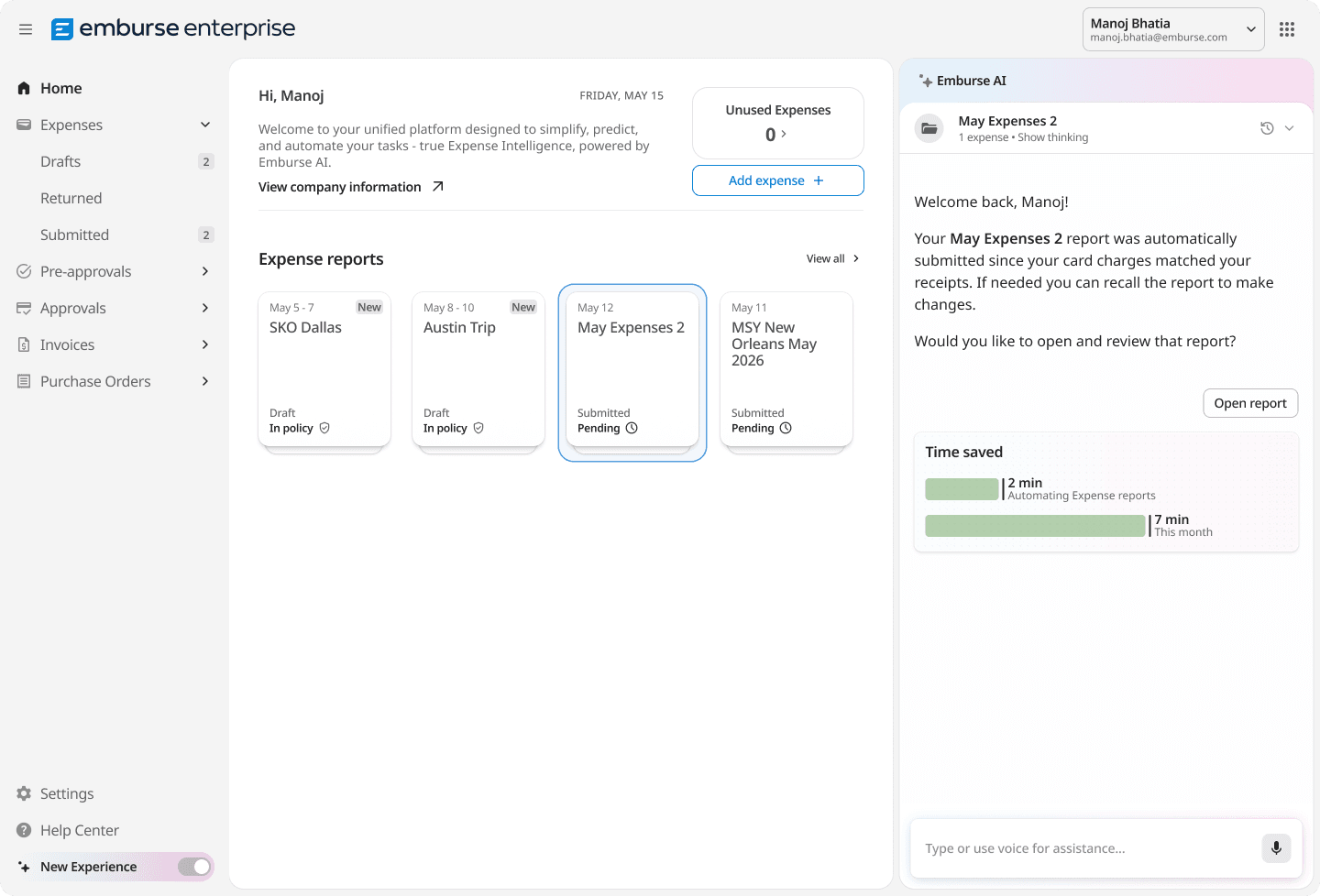Collapse the May Expenses 2 AI header chevron

pyautogui.click(x=1289, y=128)
